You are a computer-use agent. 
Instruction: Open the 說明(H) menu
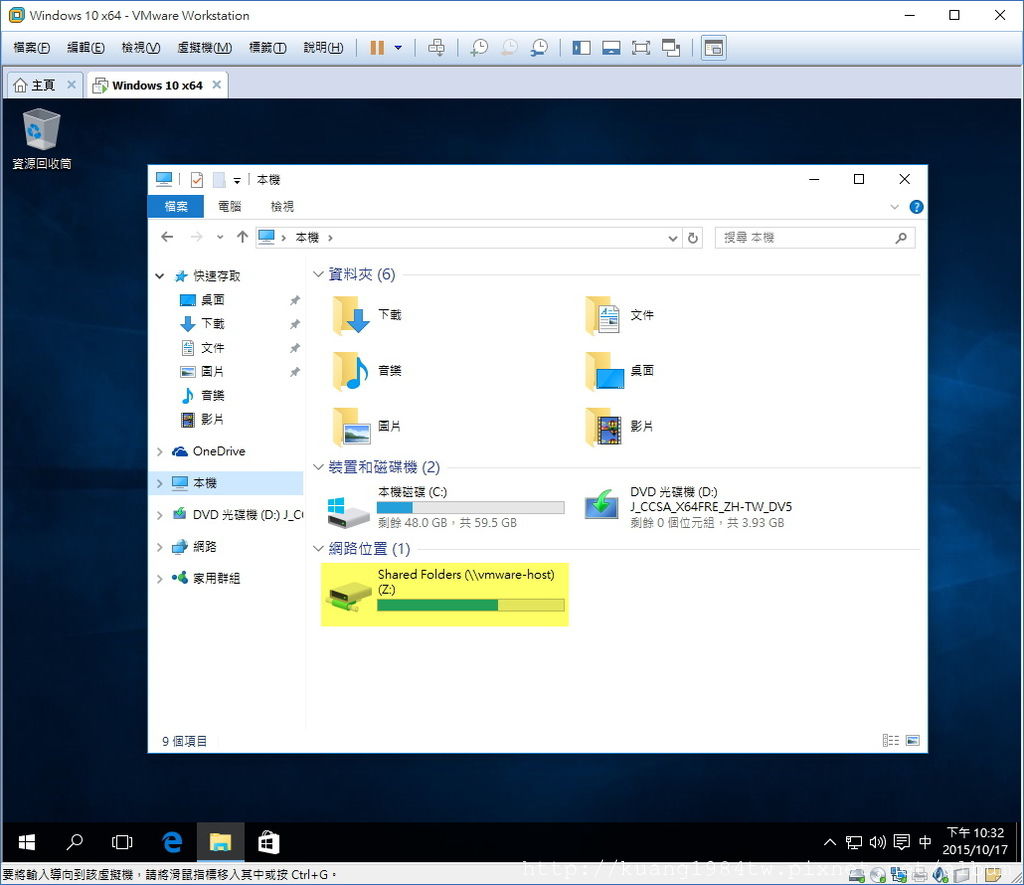tap(323, 48)
